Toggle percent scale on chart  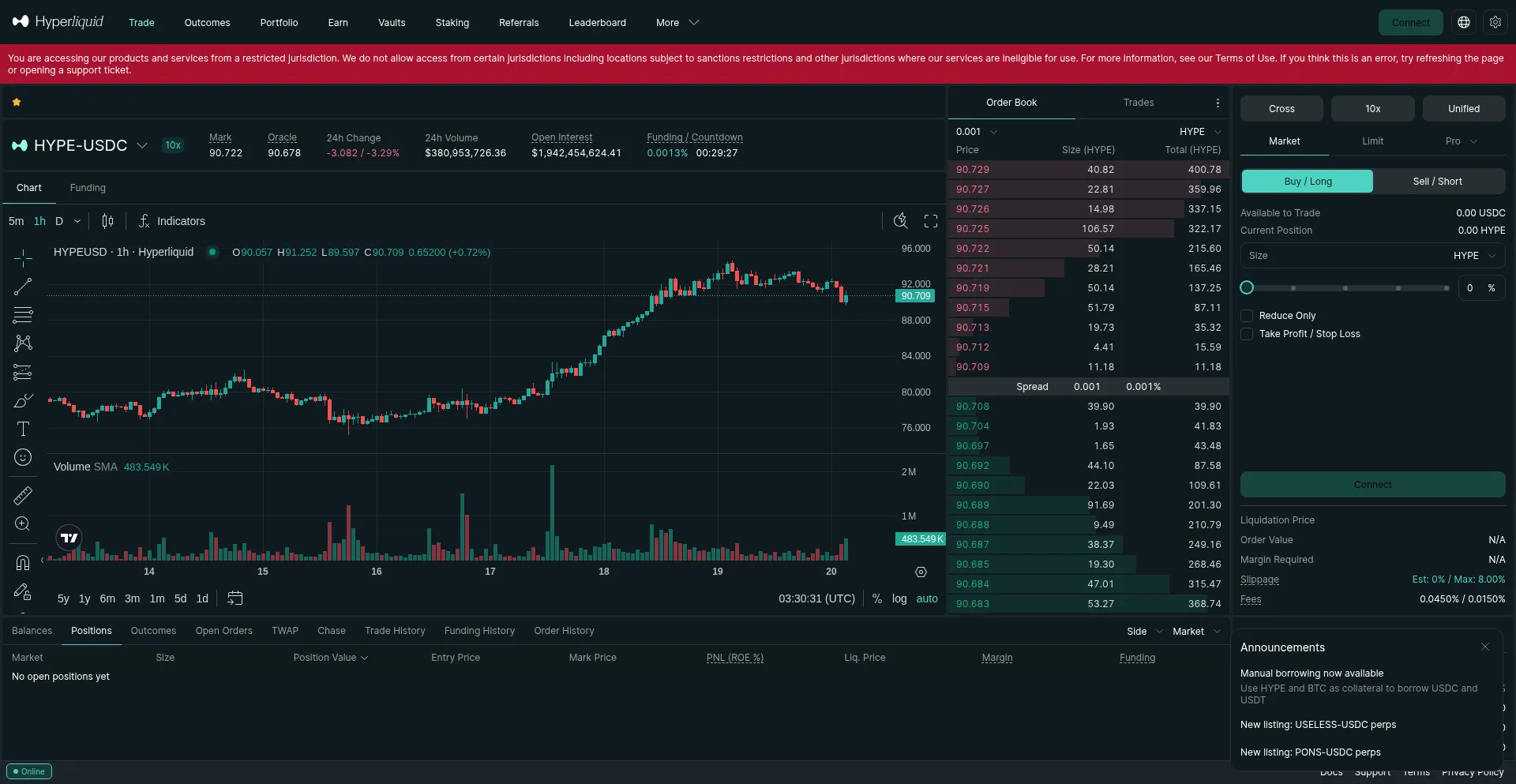point(877,598)
